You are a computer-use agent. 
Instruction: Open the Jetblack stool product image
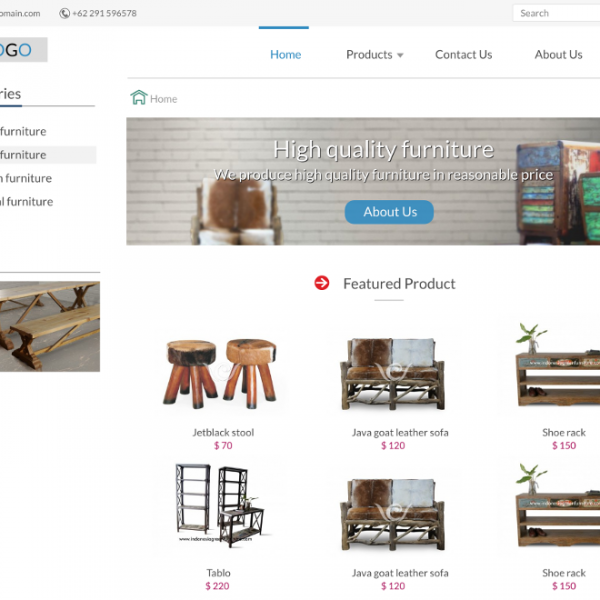point(221,374)
